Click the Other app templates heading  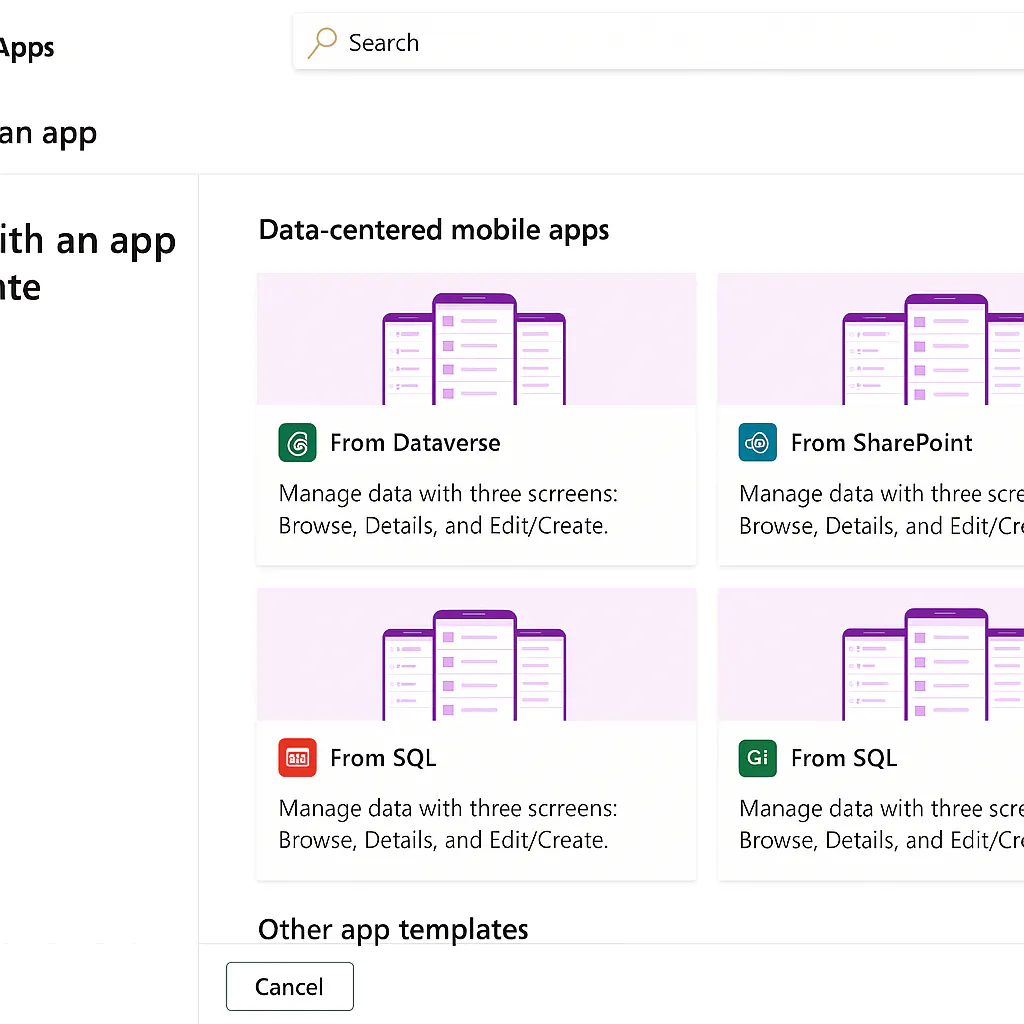pyautogui.click(x=393, y=929)
